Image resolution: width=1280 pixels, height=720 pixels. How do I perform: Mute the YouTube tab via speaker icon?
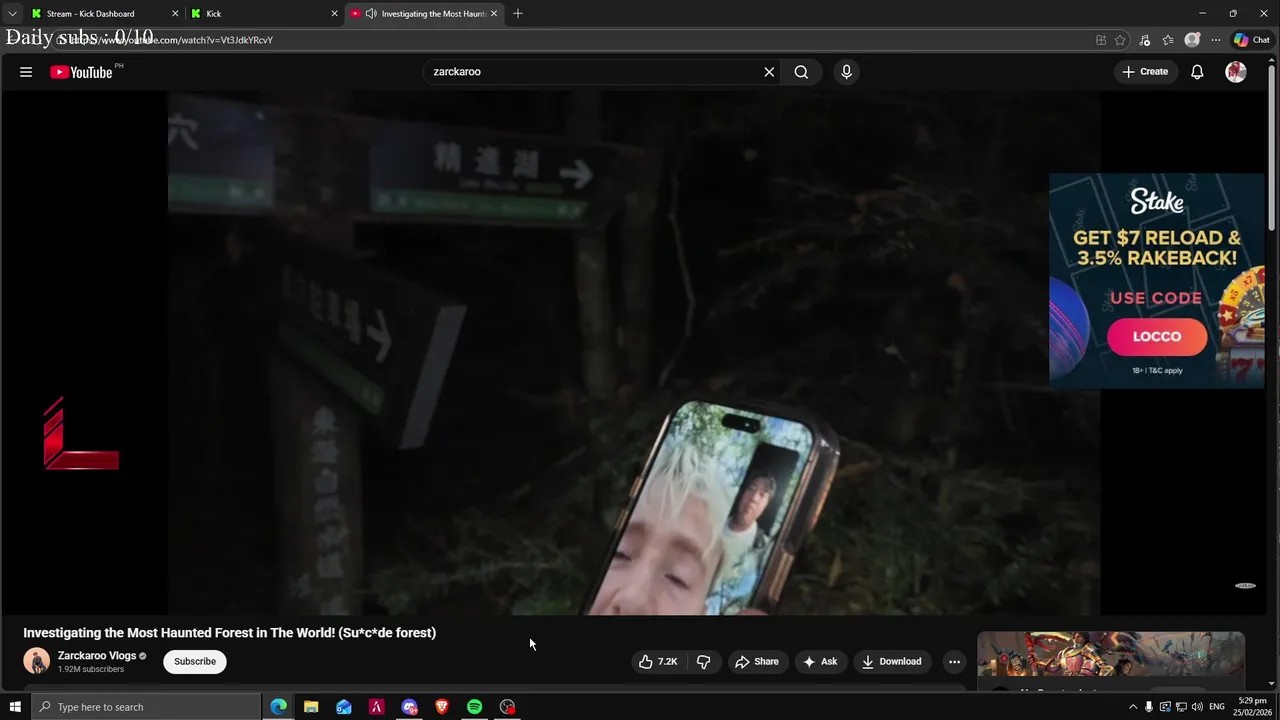coord(371,14)
